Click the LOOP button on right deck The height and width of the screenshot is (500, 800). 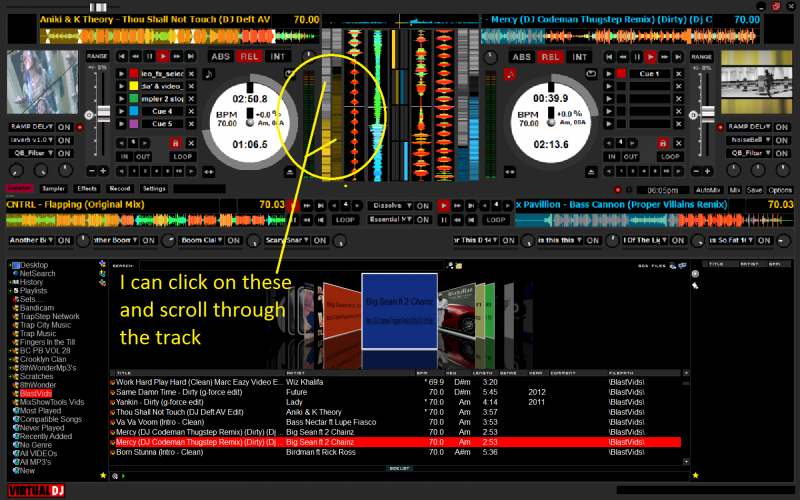coord(670,157)
